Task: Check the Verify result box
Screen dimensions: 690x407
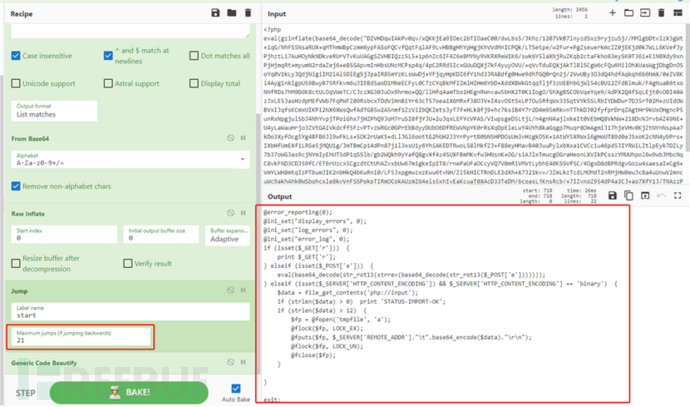Action: pyautogui.click(x=128, y=263)
